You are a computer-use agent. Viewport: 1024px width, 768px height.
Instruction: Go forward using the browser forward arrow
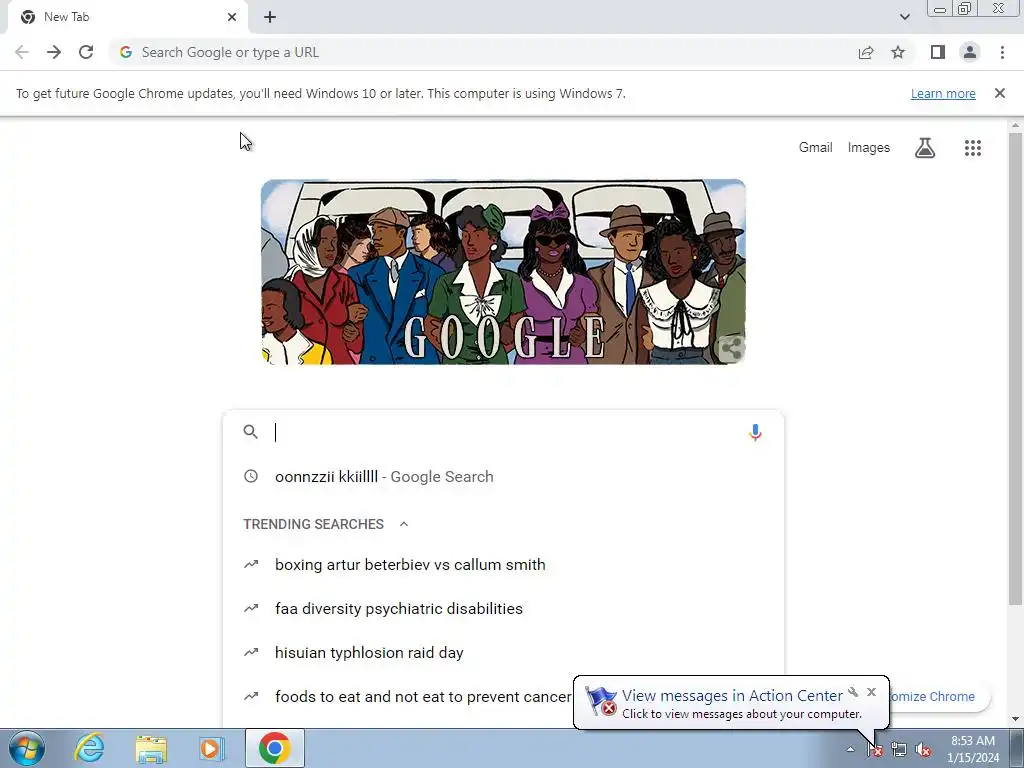54,52
